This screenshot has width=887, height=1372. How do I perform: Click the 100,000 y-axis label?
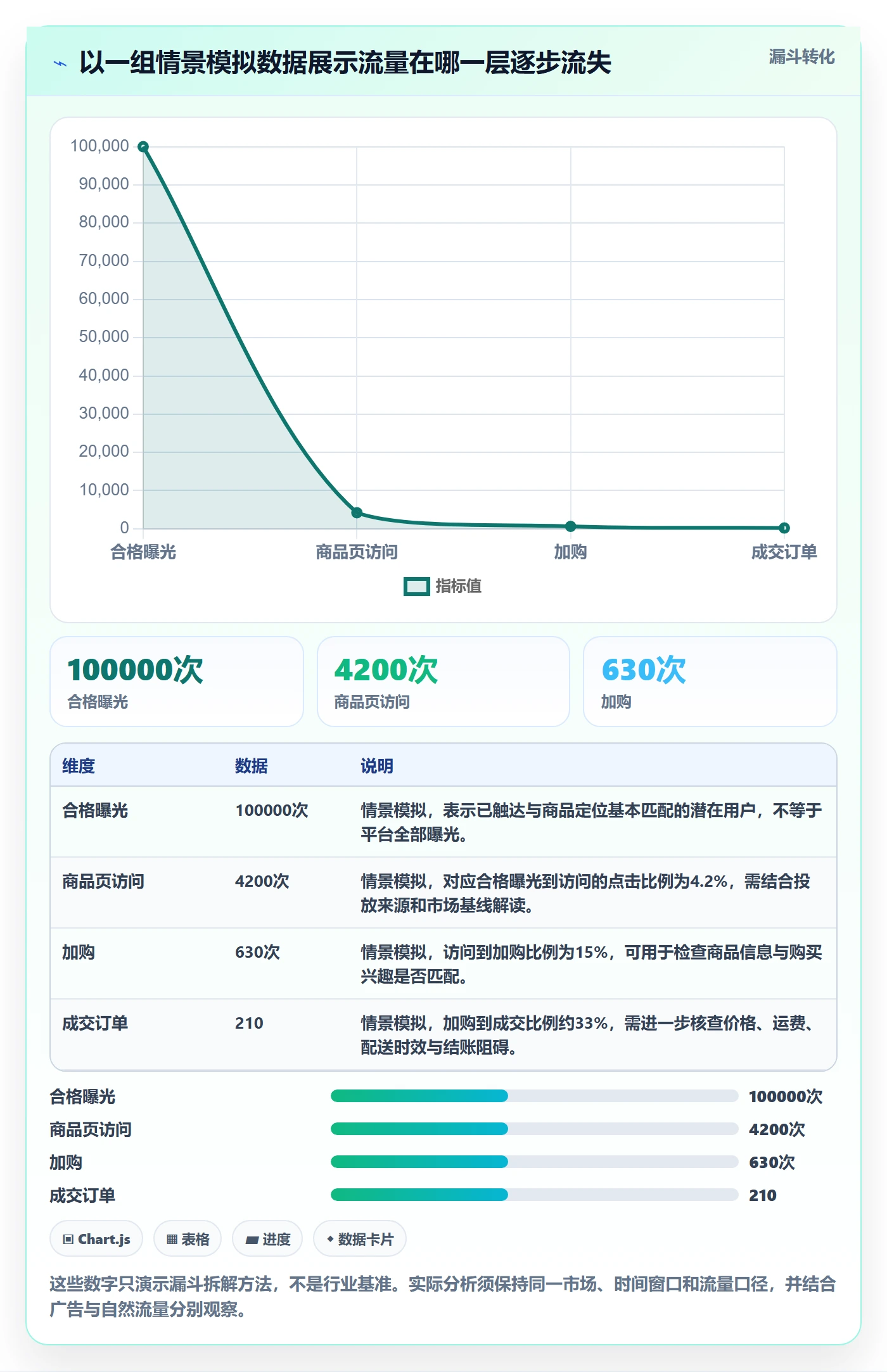click(99, 146)
